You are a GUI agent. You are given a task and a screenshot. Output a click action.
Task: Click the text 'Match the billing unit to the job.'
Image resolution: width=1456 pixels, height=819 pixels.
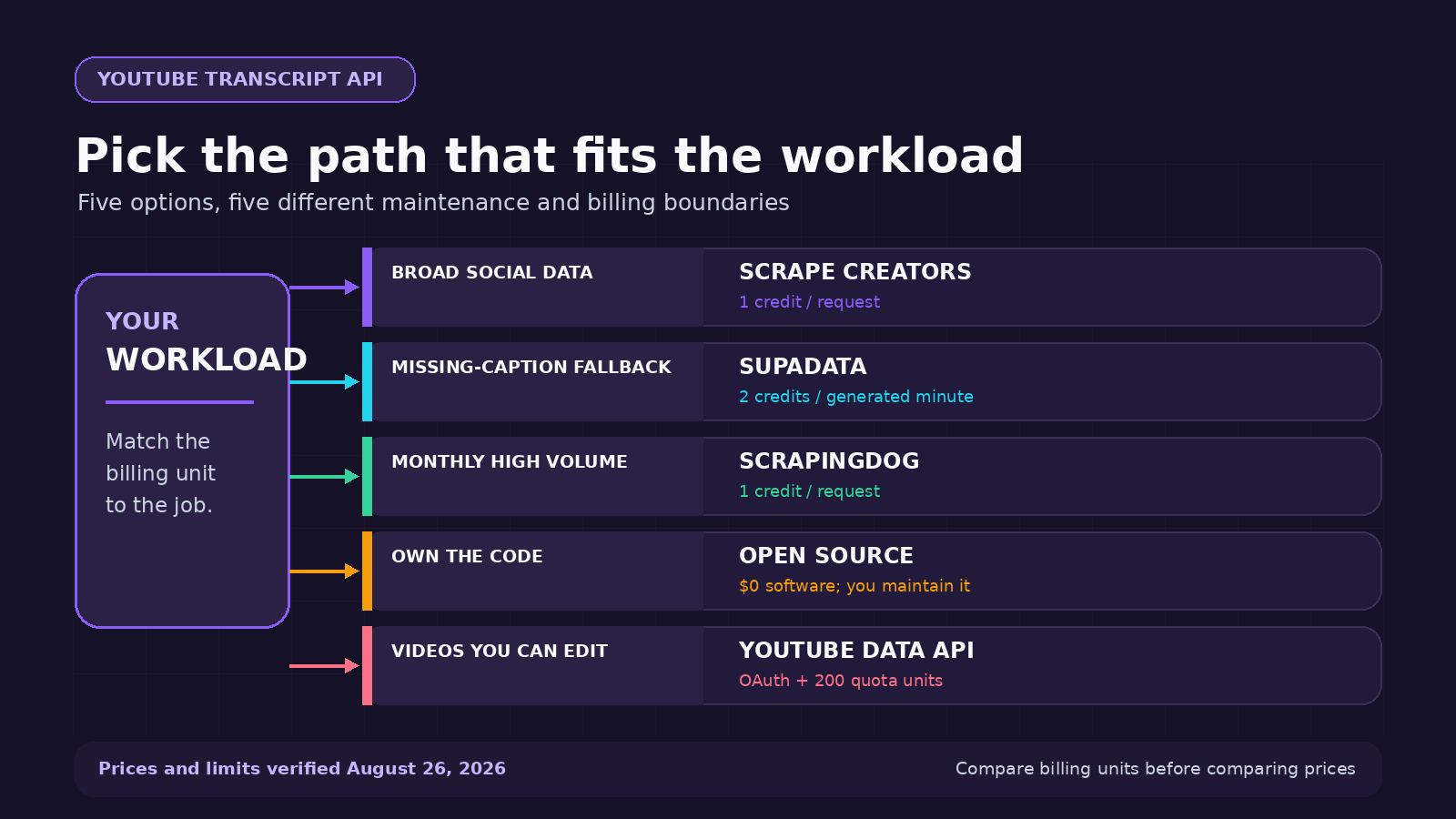pyautogui.click(x=160, y=473)
